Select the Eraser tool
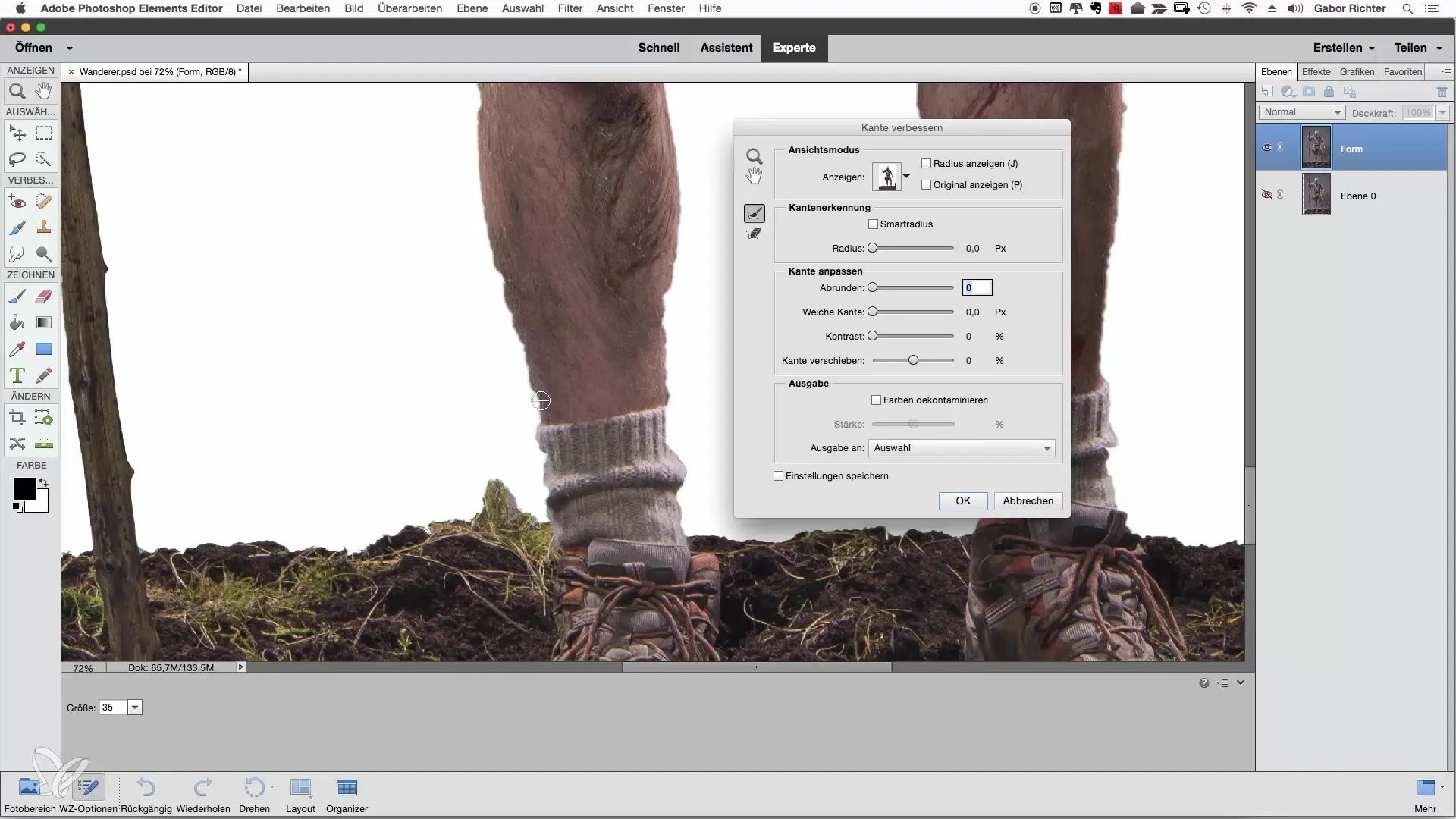 click(44, 297)
